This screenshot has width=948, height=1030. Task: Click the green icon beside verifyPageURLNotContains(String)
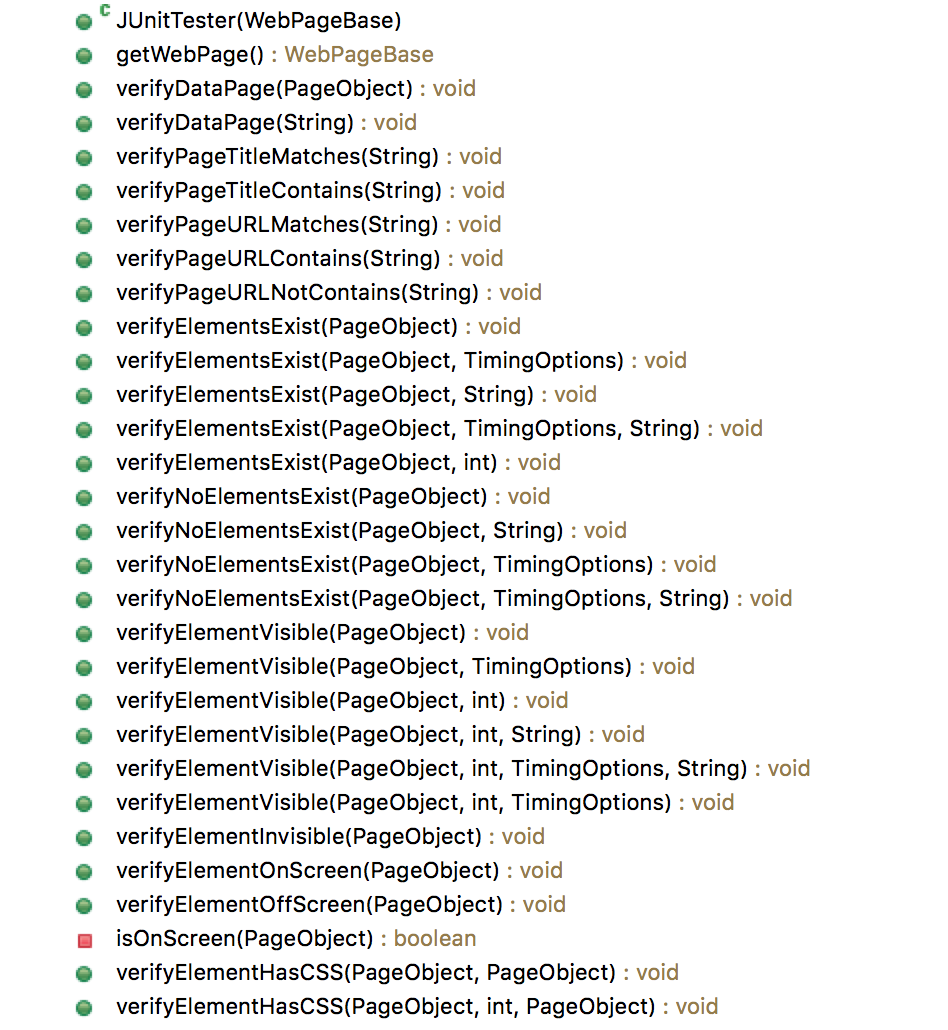[x=84, y=294]
